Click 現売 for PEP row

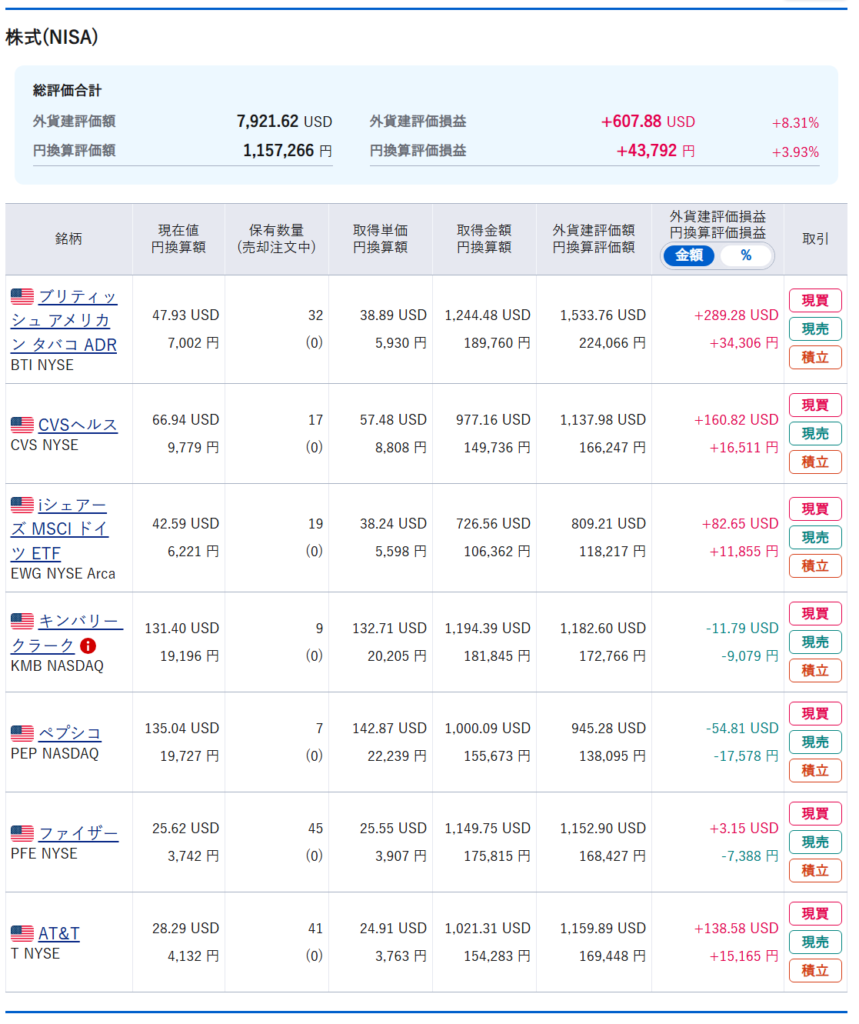(815, 743)
